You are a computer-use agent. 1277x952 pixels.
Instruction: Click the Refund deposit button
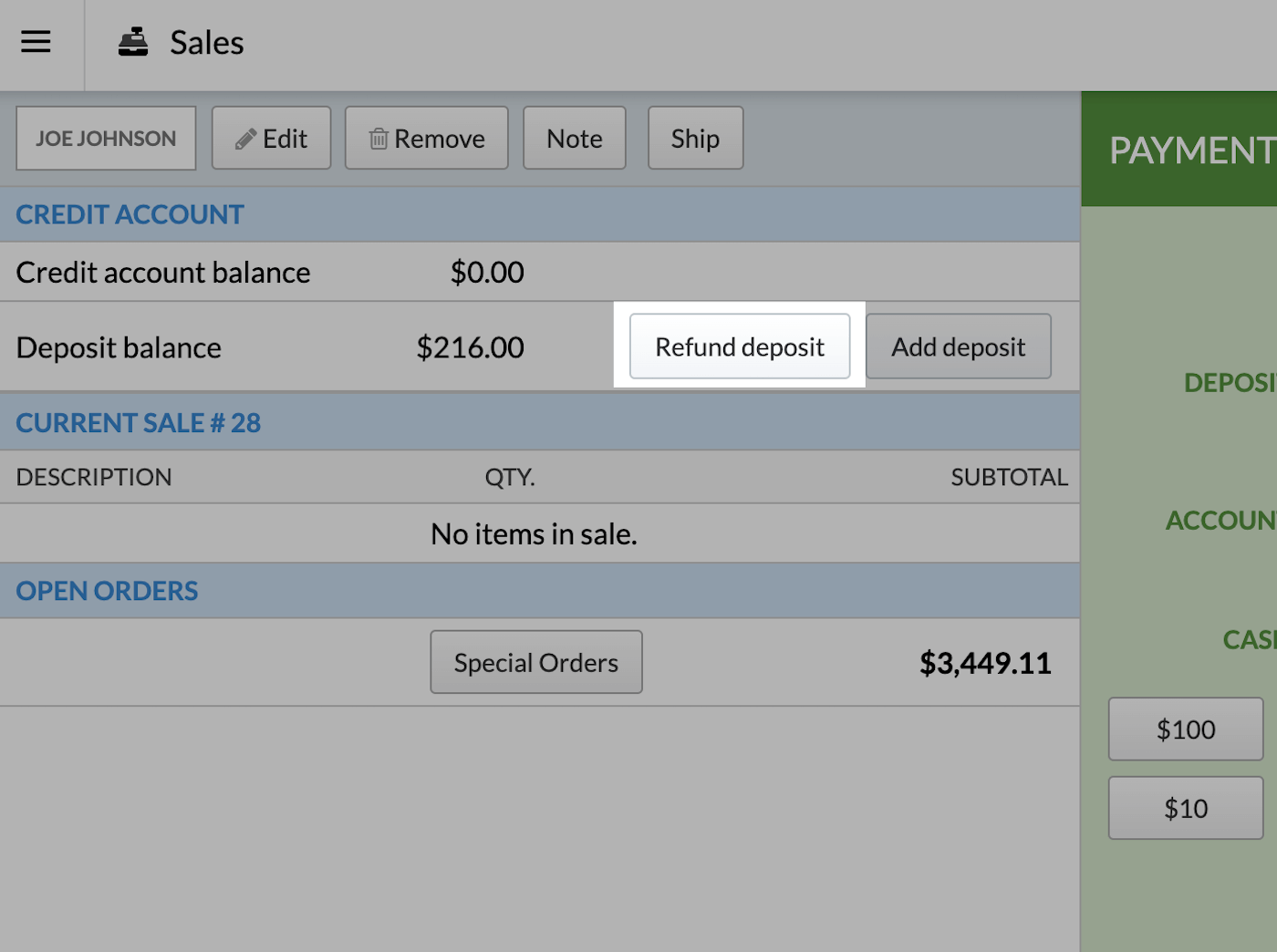click(739, 347)
